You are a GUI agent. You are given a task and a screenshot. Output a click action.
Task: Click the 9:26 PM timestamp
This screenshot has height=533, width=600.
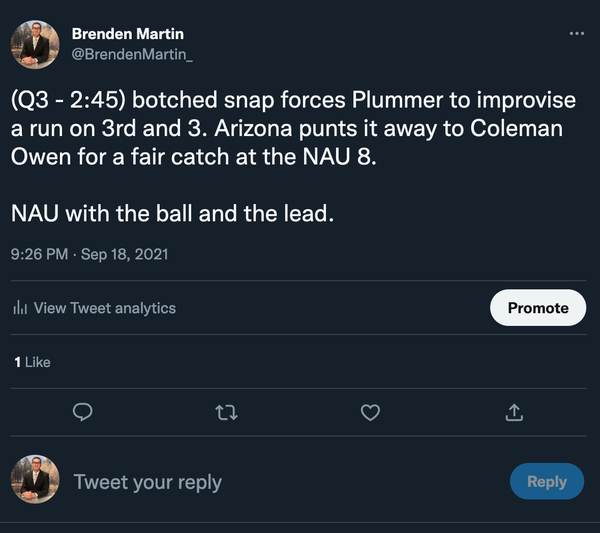click(40, 254)
